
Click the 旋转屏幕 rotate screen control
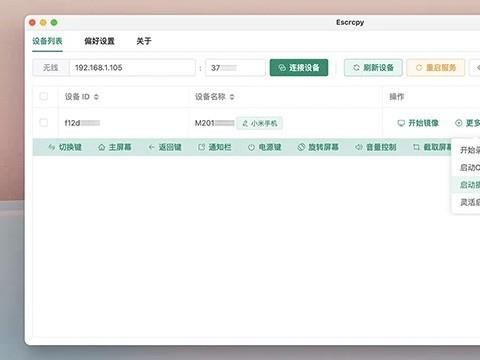(318, 147)
